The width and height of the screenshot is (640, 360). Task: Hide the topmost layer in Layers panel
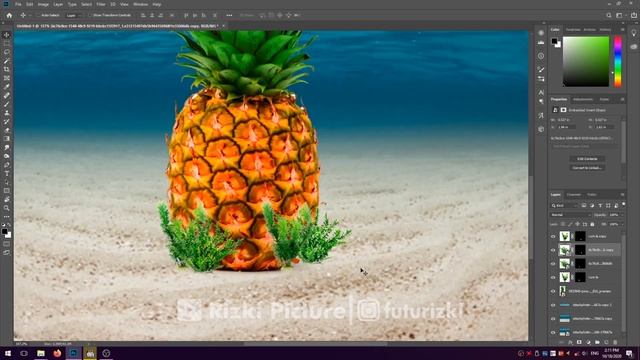[553, 236]
